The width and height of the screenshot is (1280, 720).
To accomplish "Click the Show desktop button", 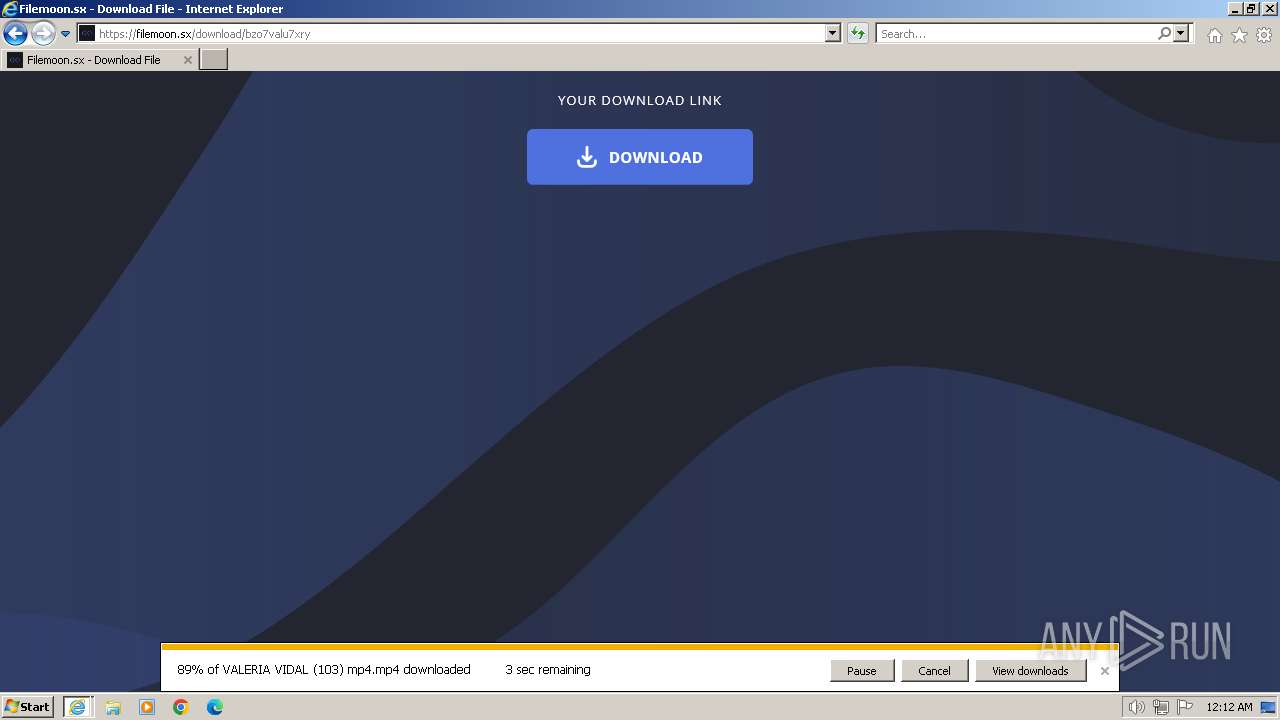I will tap(1268, 707).
